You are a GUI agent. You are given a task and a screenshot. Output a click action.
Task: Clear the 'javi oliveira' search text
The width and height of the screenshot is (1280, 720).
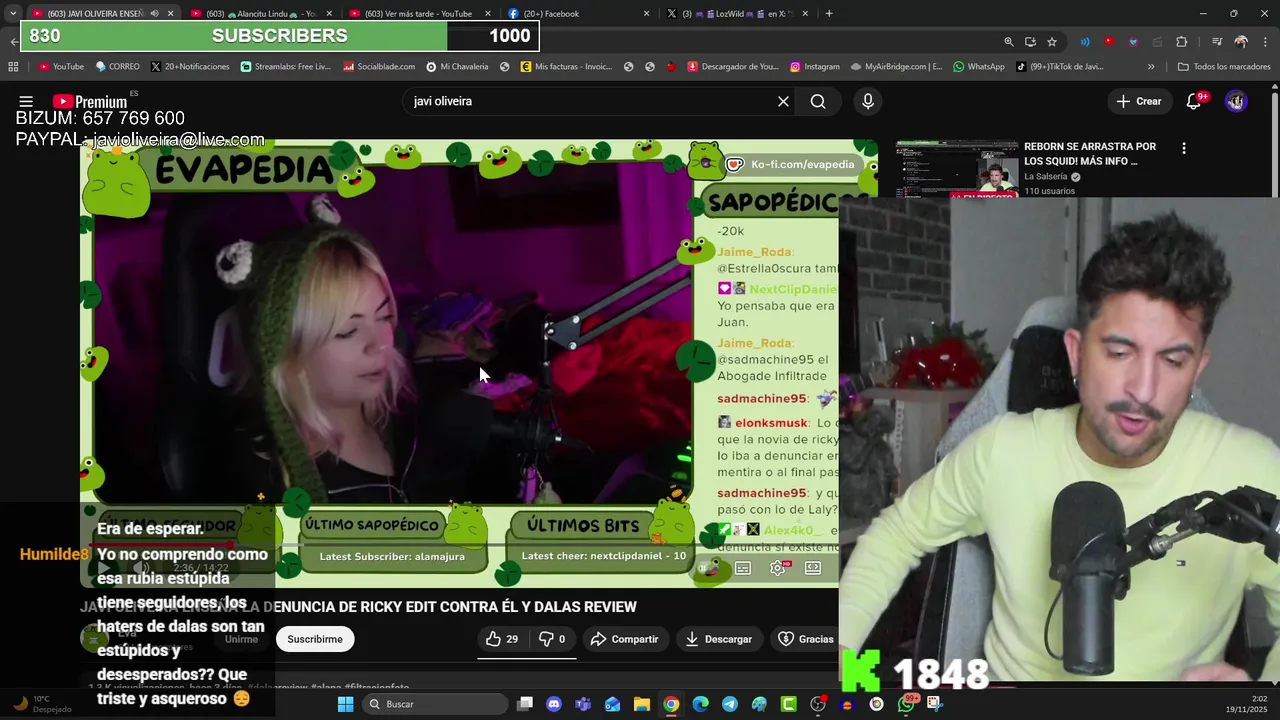coord(783,101)
